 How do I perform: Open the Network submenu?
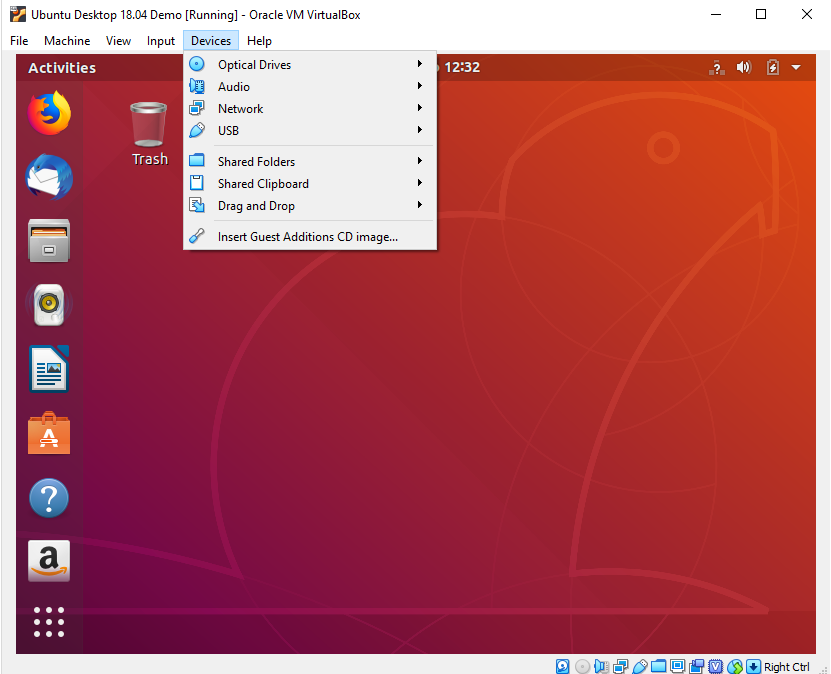coord(310,109)
